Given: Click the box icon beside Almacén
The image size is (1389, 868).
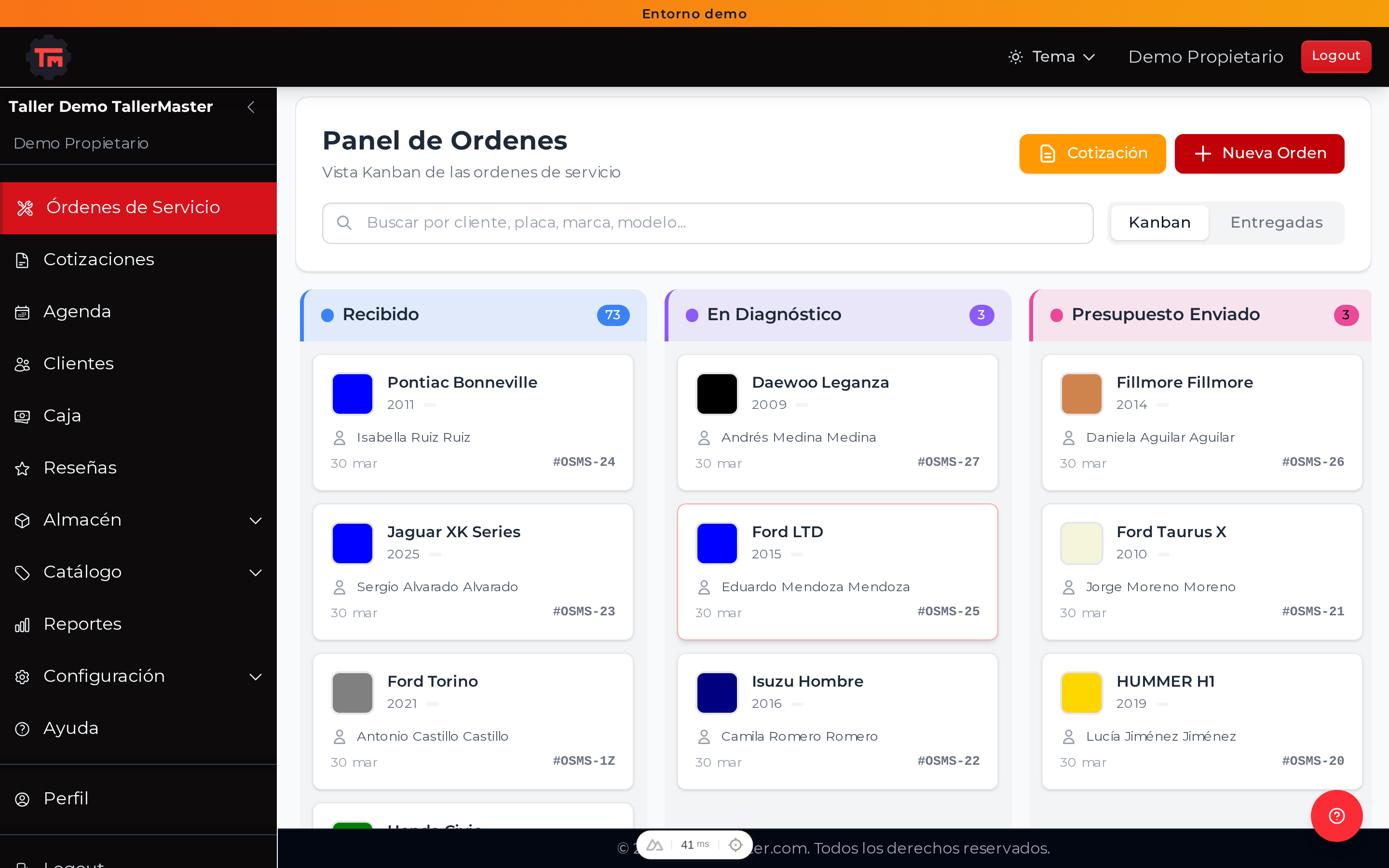Looking at the screenshot, I should (22, 521).
